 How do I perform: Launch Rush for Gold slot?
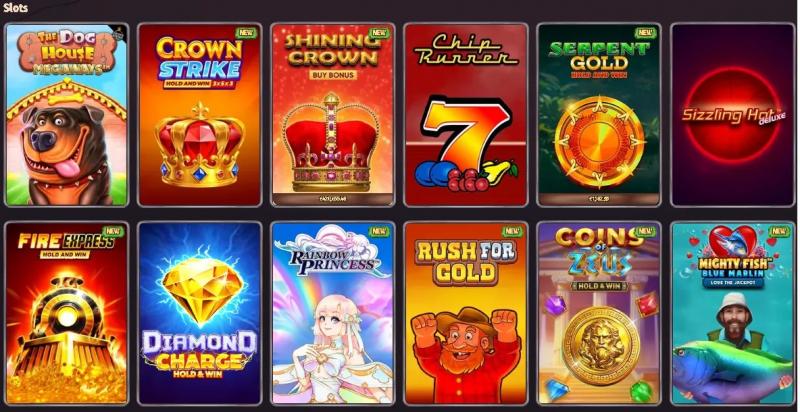tap(466, 314)
